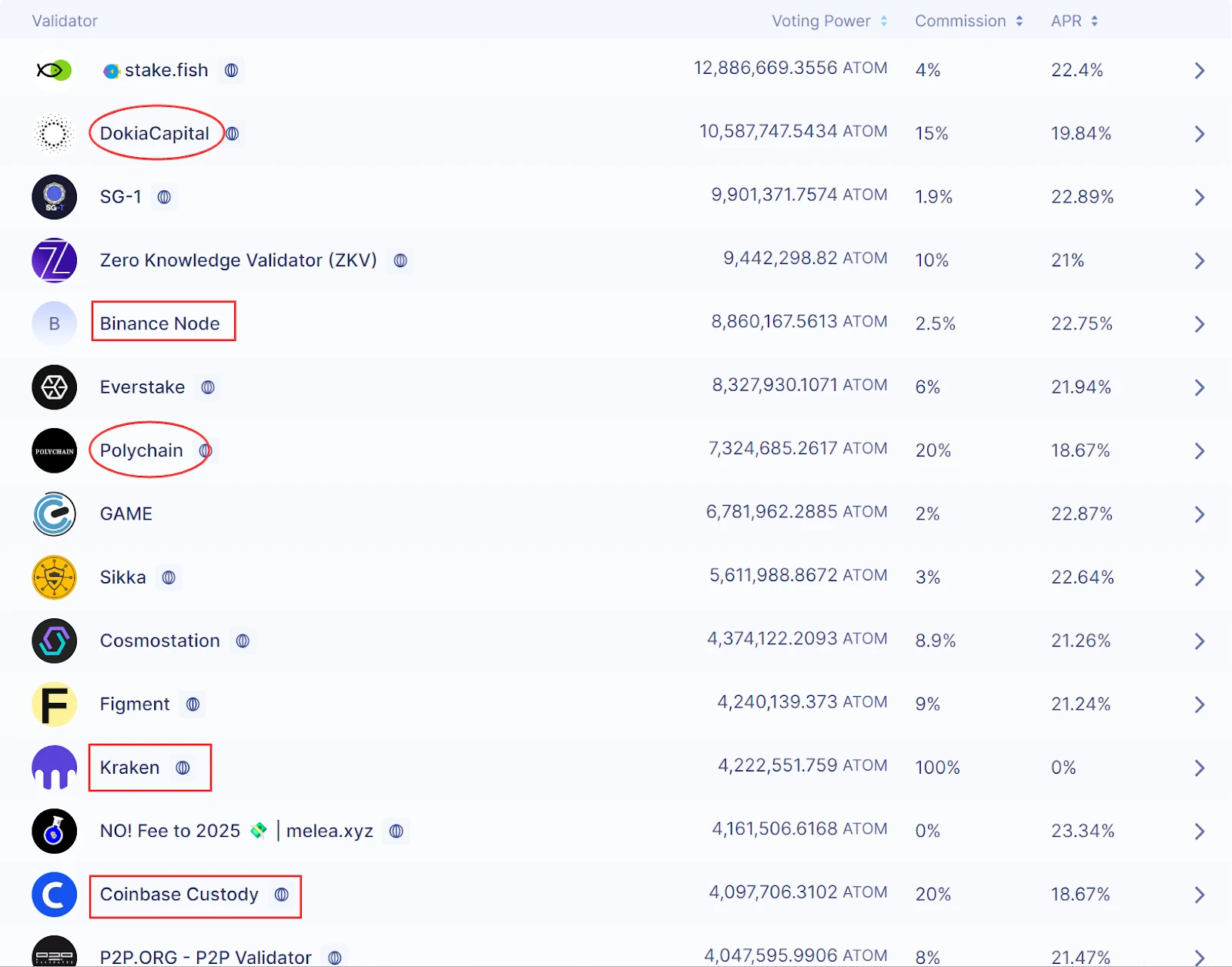The image size is (1232, 967).
Task: Open GAME details via row chevron
Action: 1199,514
